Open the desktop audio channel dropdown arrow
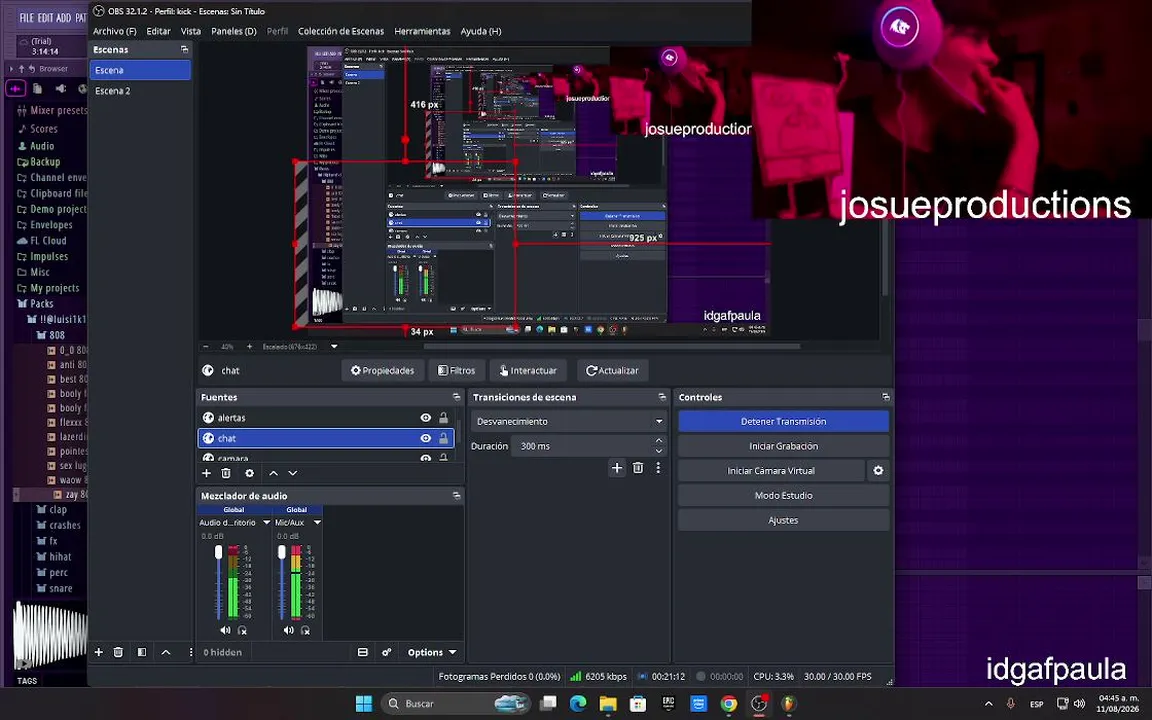The width and height of the screenshot is (1152, 720). (x=266, y=522)
